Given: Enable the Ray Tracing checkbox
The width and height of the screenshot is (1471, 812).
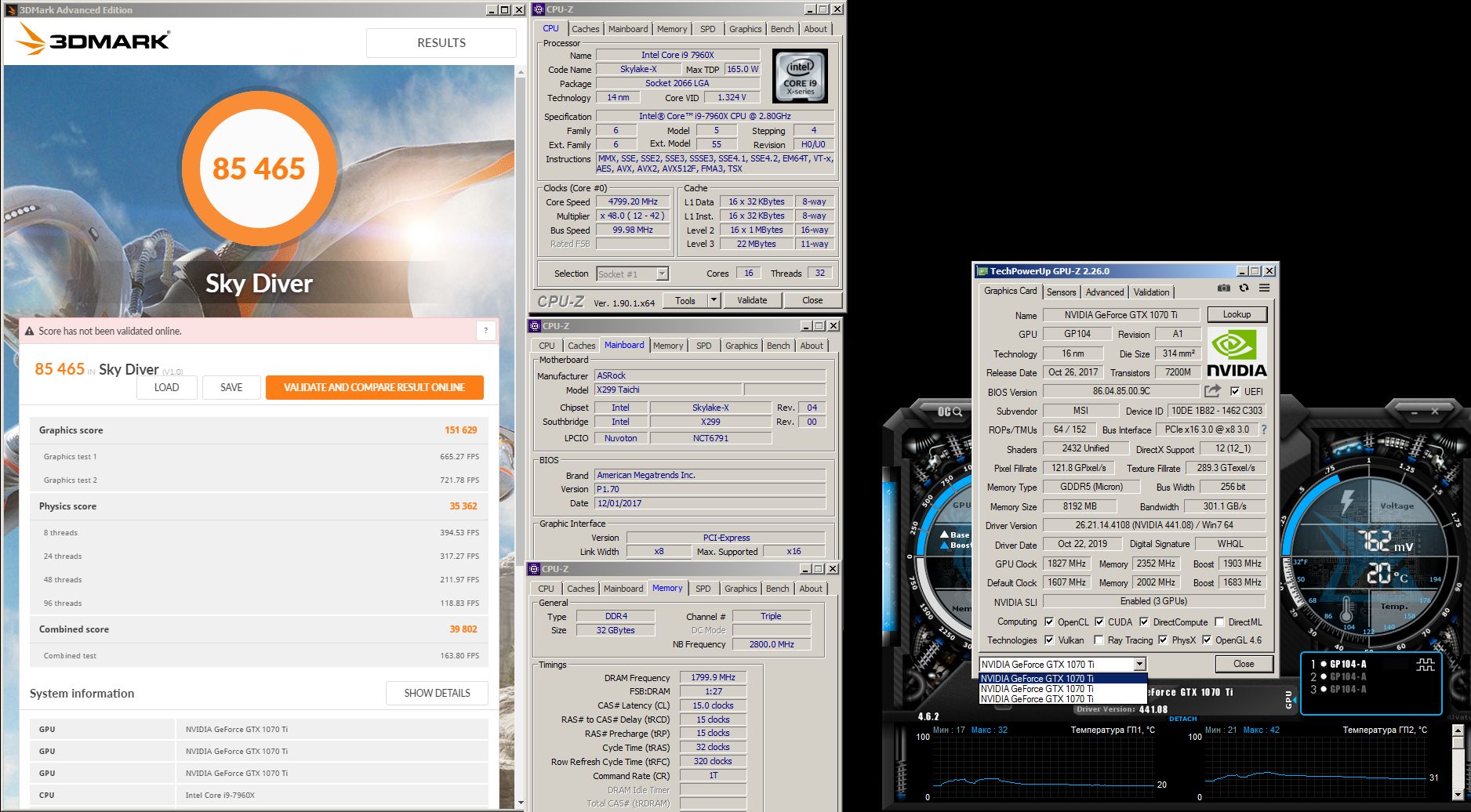Looking at the screenshot, I should (x=1099, y=640).
